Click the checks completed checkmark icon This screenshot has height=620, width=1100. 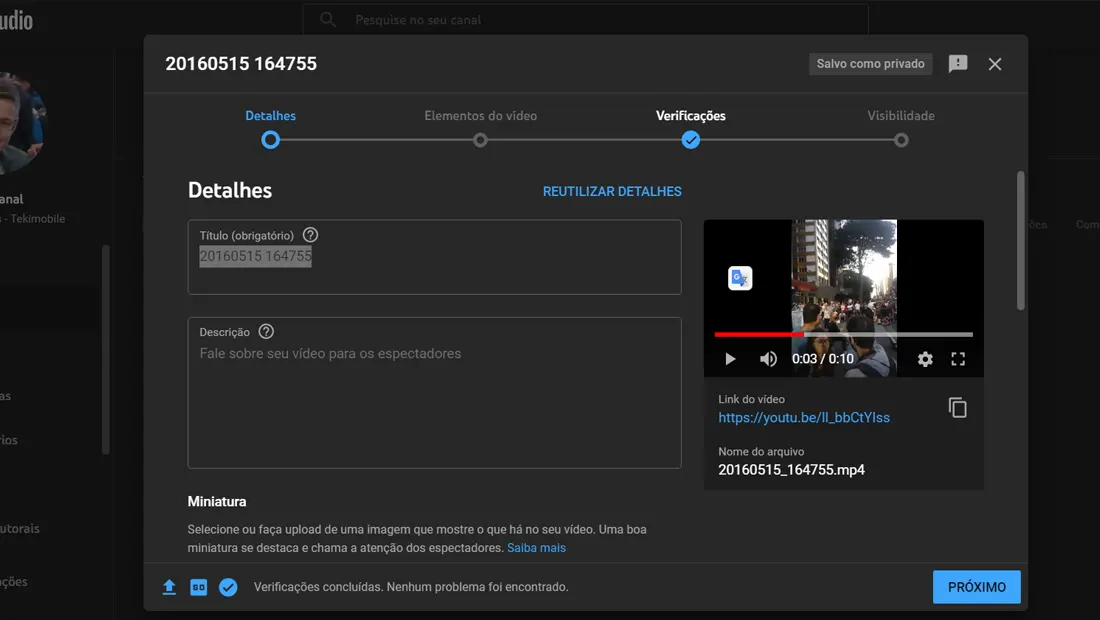(228, 587)
